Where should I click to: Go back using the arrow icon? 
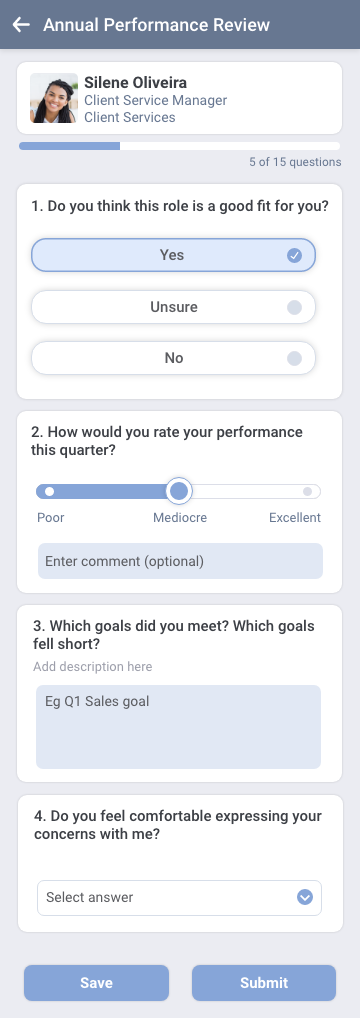coord(21,25)
